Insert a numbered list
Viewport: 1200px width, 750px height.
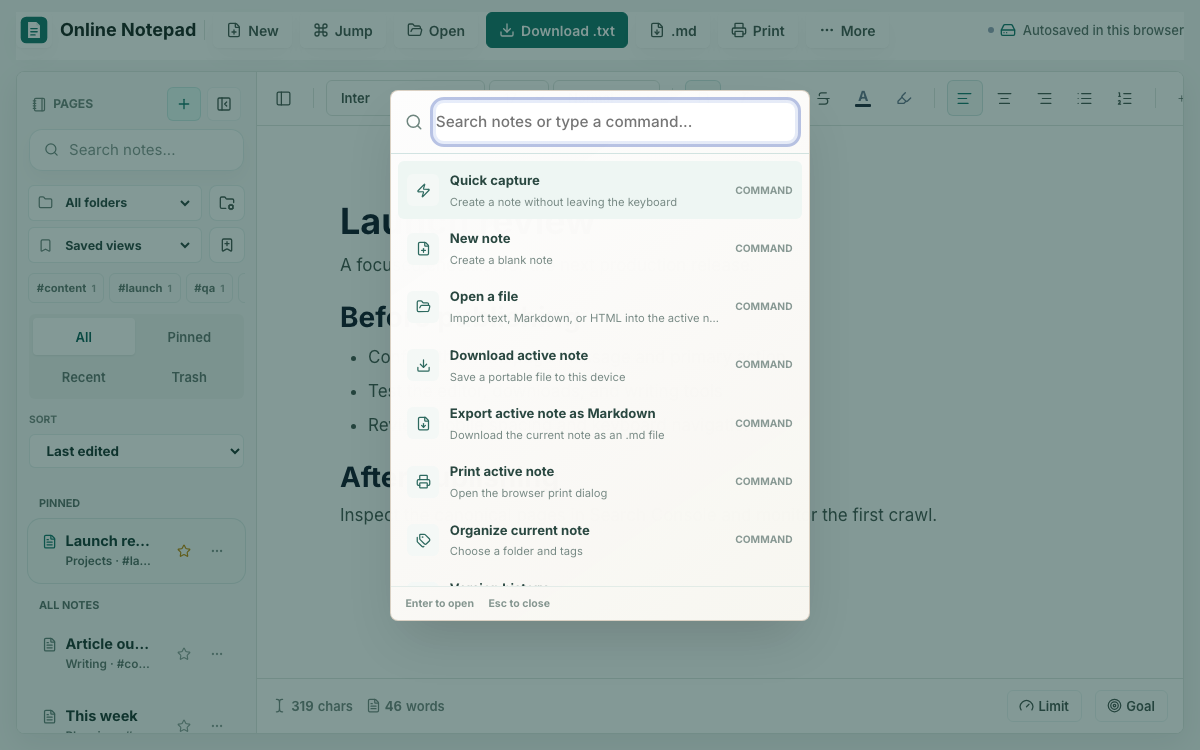click(x=1125, y=98)
